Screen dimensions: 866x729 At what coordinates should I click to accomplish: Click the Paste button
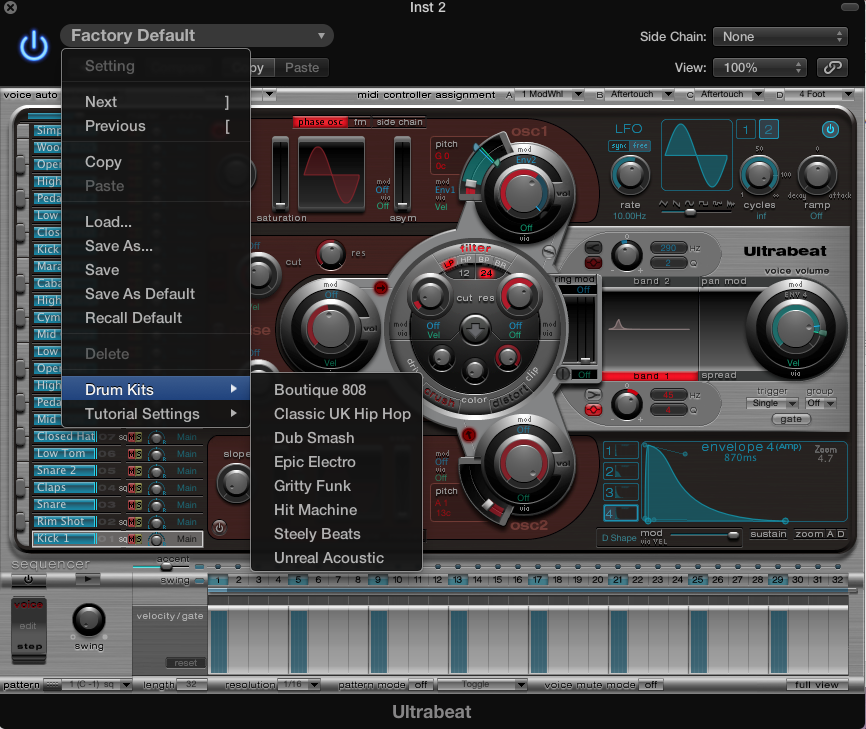pos(302,68)
